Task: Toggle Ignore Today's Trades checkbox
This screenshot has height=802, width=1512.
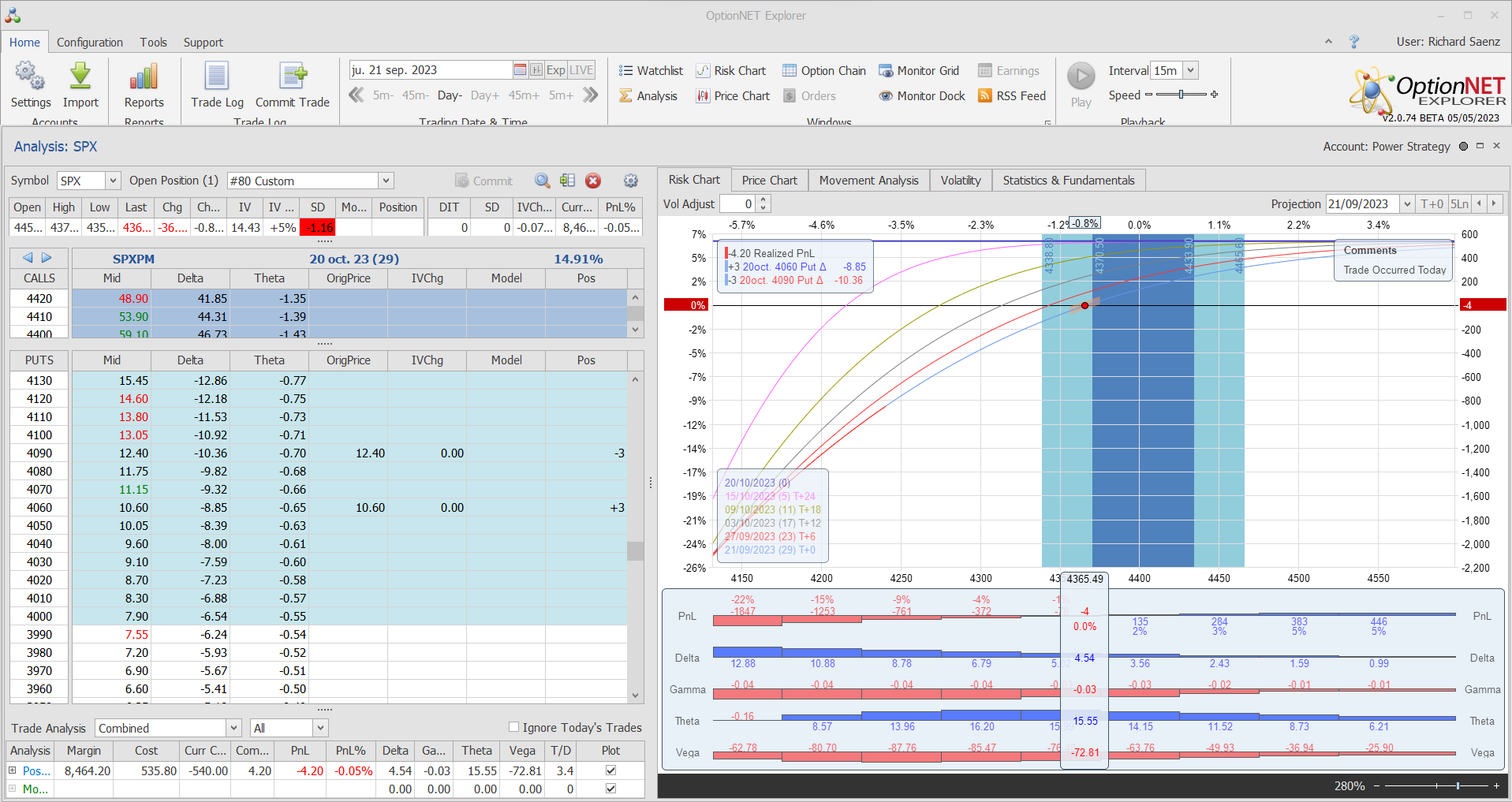Action: [514, 727]
